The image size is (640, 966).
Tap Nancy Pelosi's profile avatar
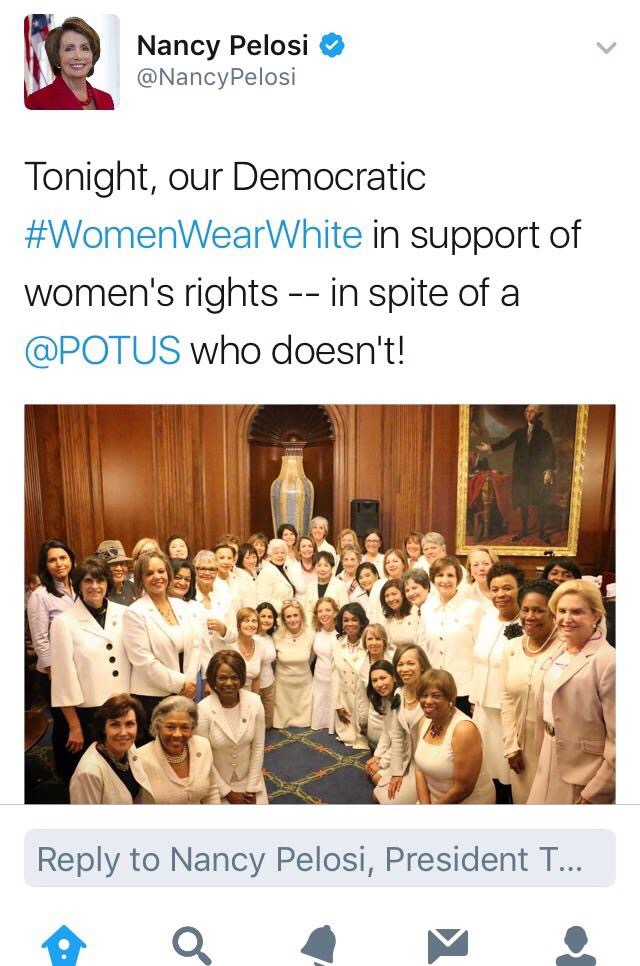[71, 62]
